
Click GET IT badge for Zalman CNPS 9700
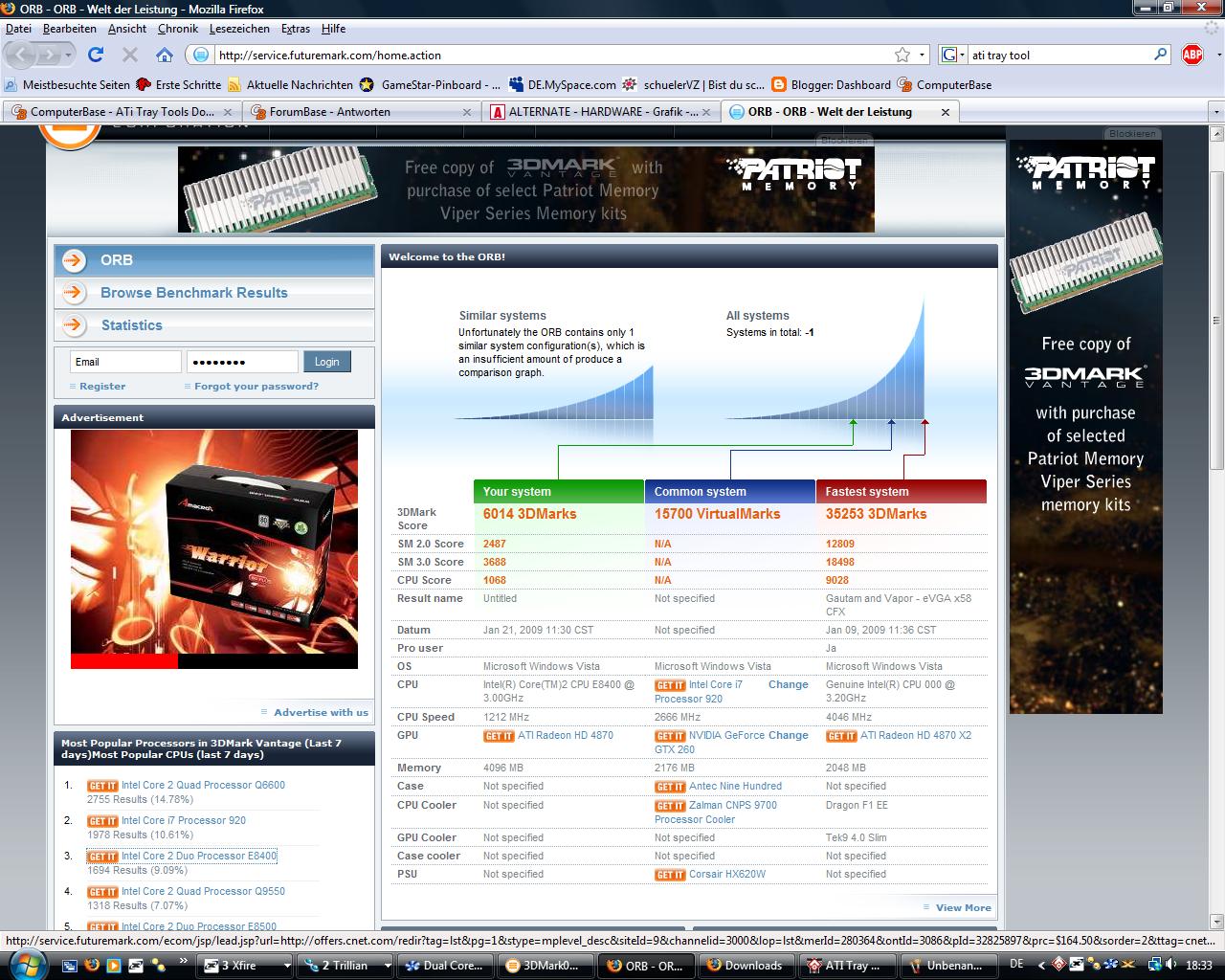[x=670, y=806]
